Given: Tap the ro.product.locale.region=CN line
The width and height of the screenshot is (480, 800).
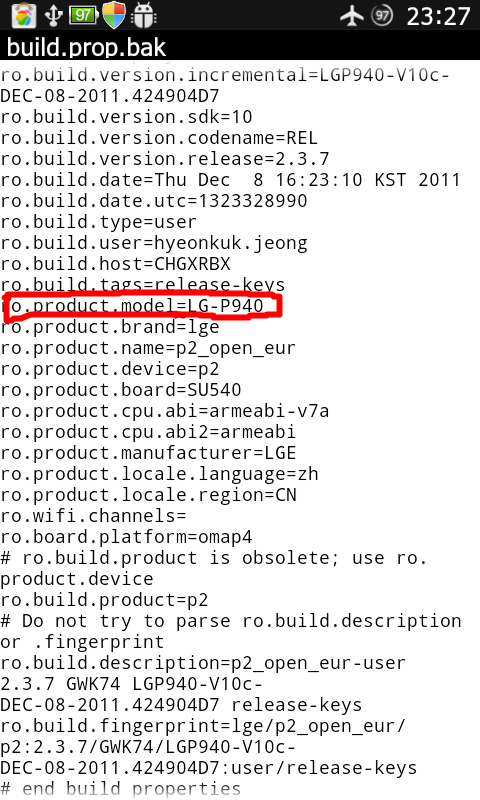Looking at the screenshot, I should coord(148,495).
